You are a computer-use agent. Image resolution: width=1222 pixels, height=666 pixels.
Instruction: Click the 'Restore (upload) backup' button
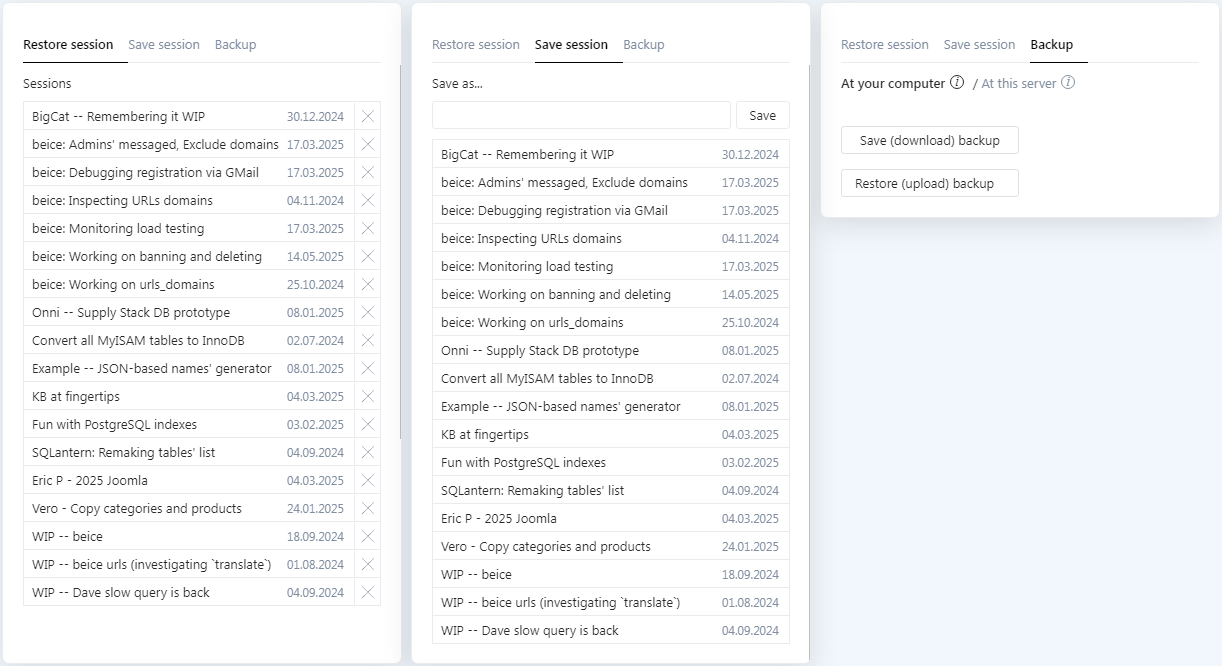click(929, 183)
